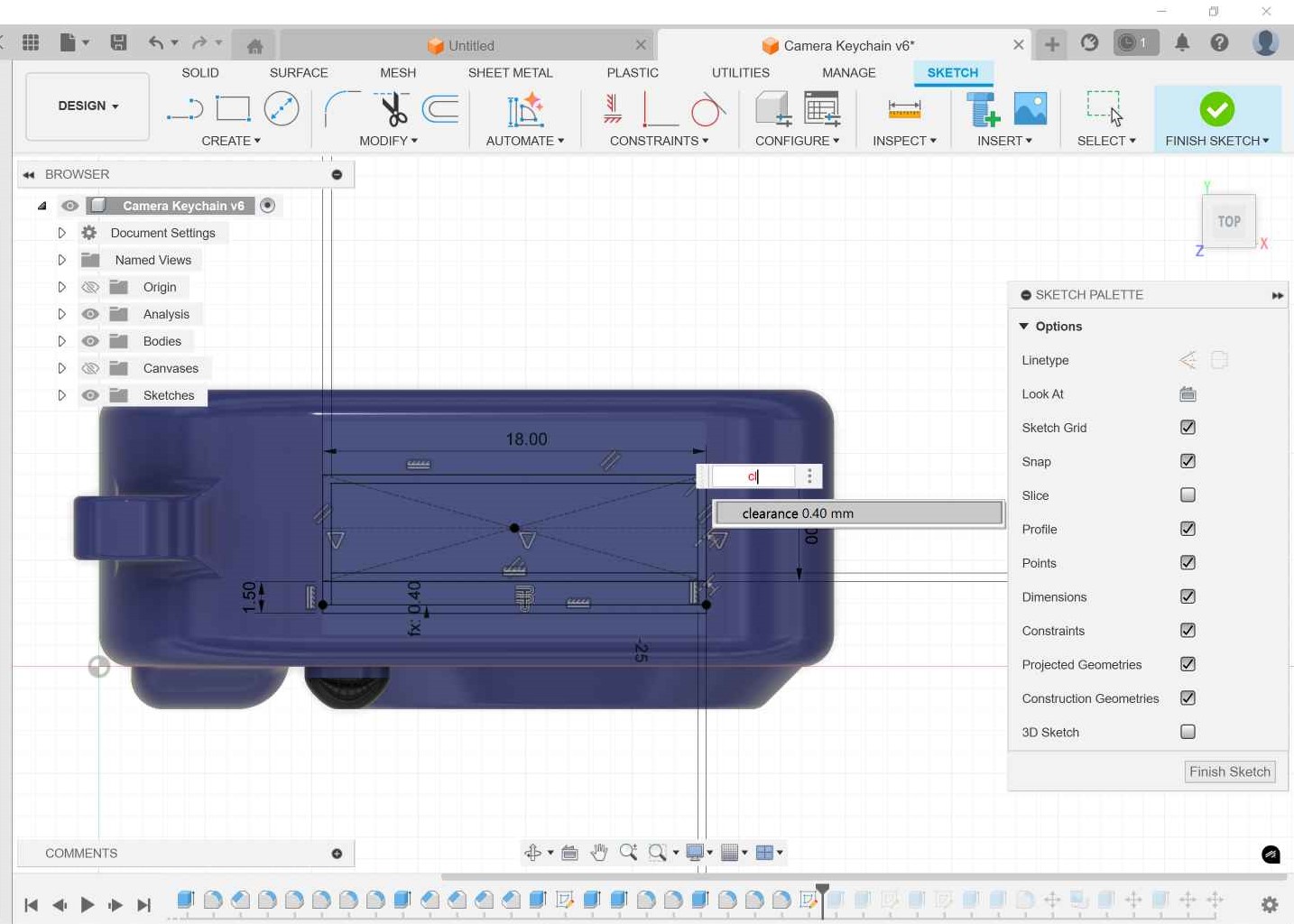Viewport: 1294px width, 924px height.
Task: Select the Offset tool in Modify
Action: 440,109
